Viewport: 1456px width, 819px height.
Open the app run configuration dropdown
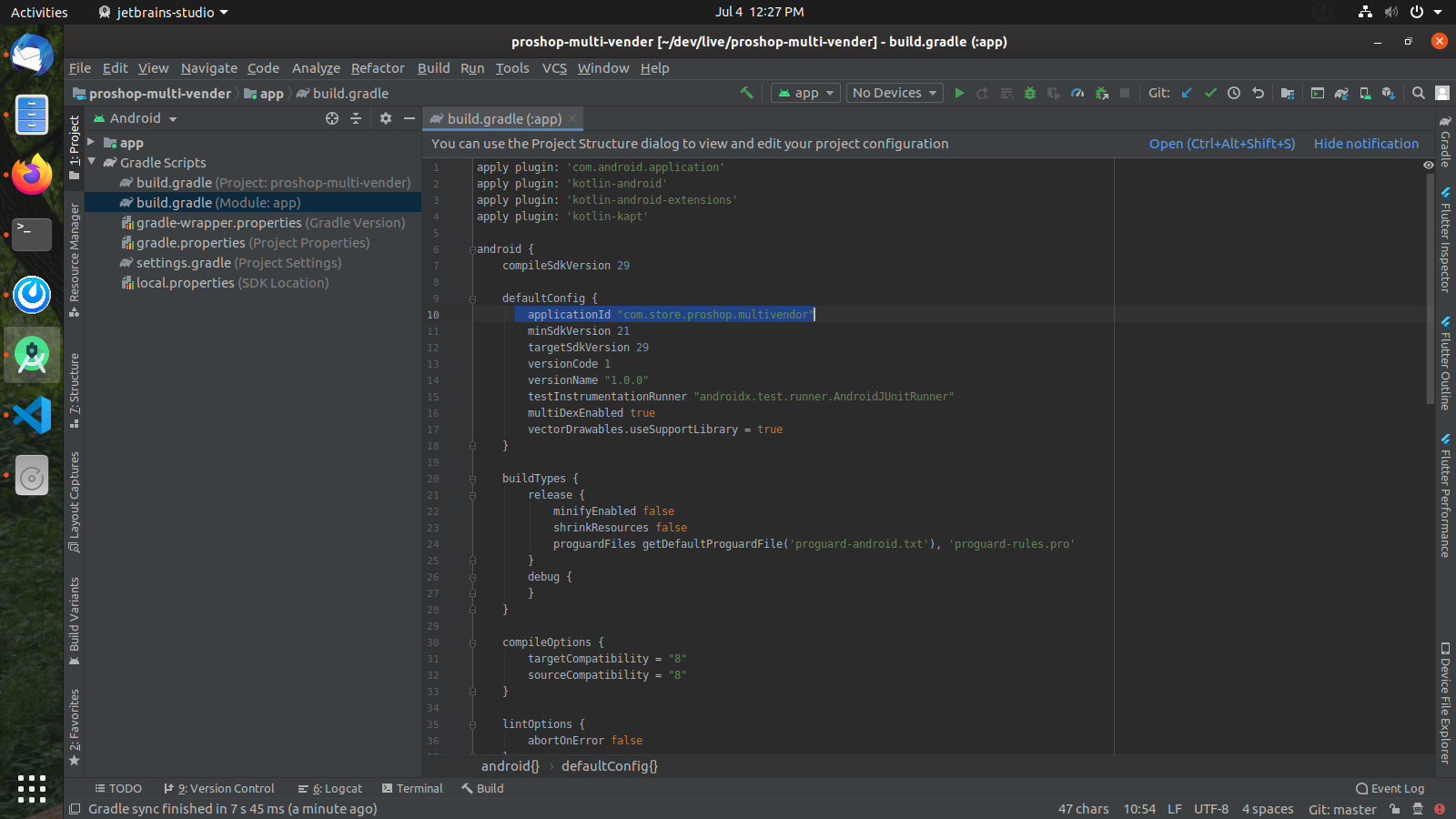click(x=805, y=93)
